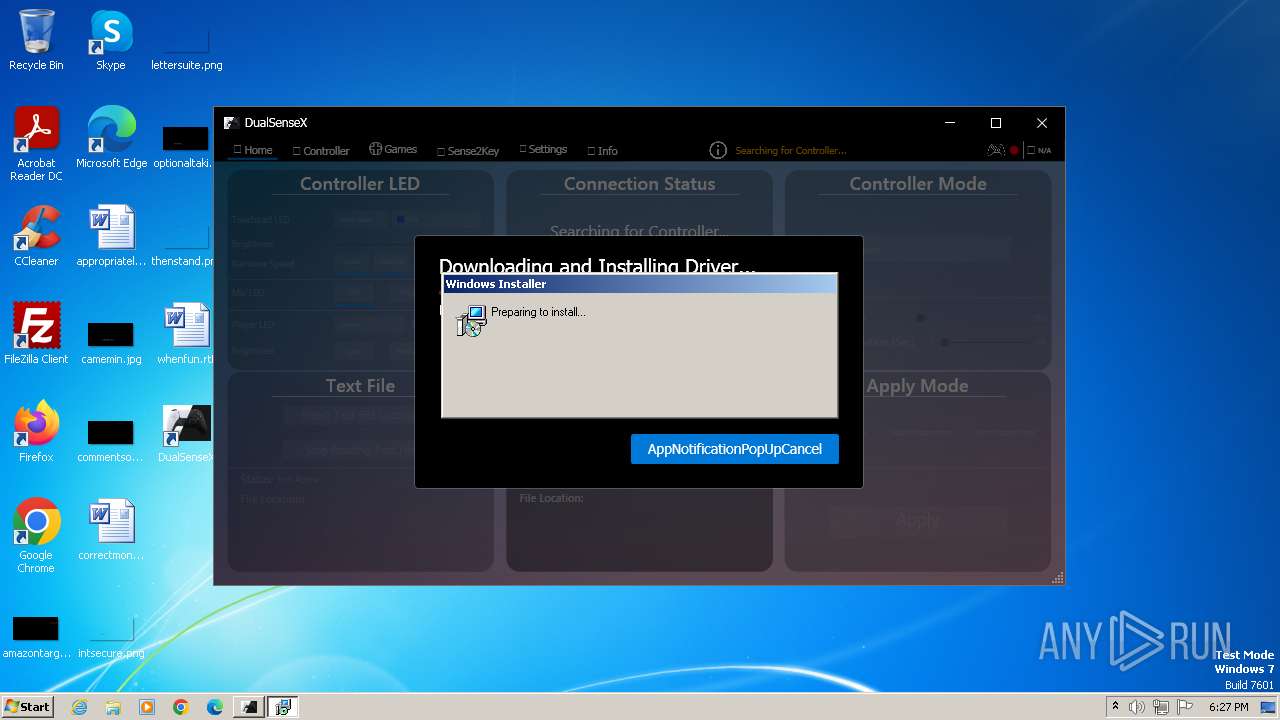The image size is (1280, 720).
Task: Open Edge from the taskbar
Action: point(215,707)
